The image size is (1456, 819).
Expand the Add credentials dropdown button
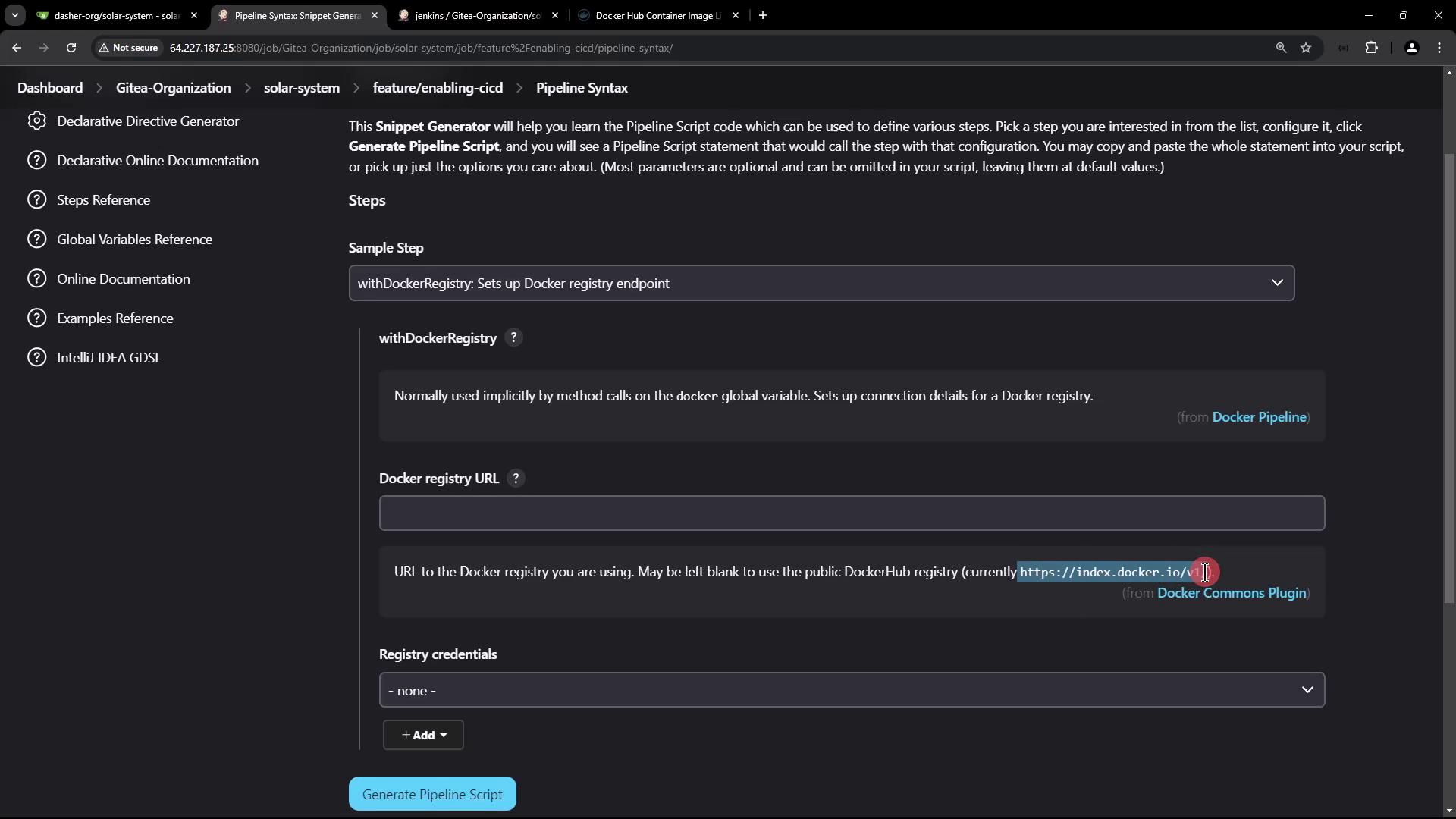(423, 735)
